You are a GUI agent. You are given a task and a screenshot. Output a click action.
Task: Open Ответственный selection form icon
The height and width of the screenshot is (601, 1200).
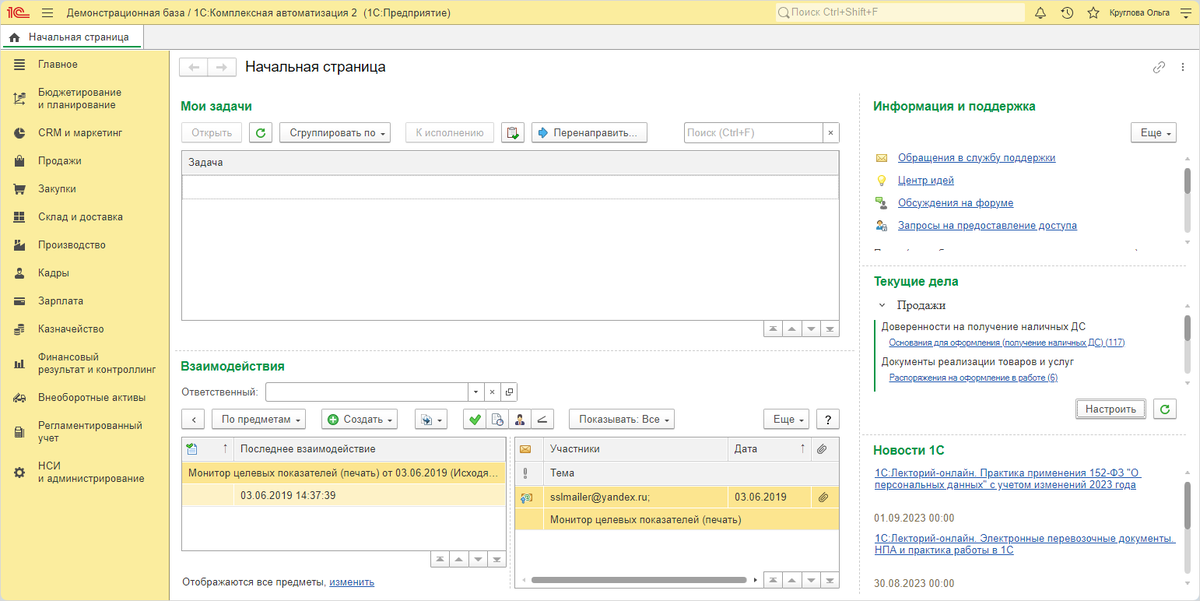click(508, 392)
